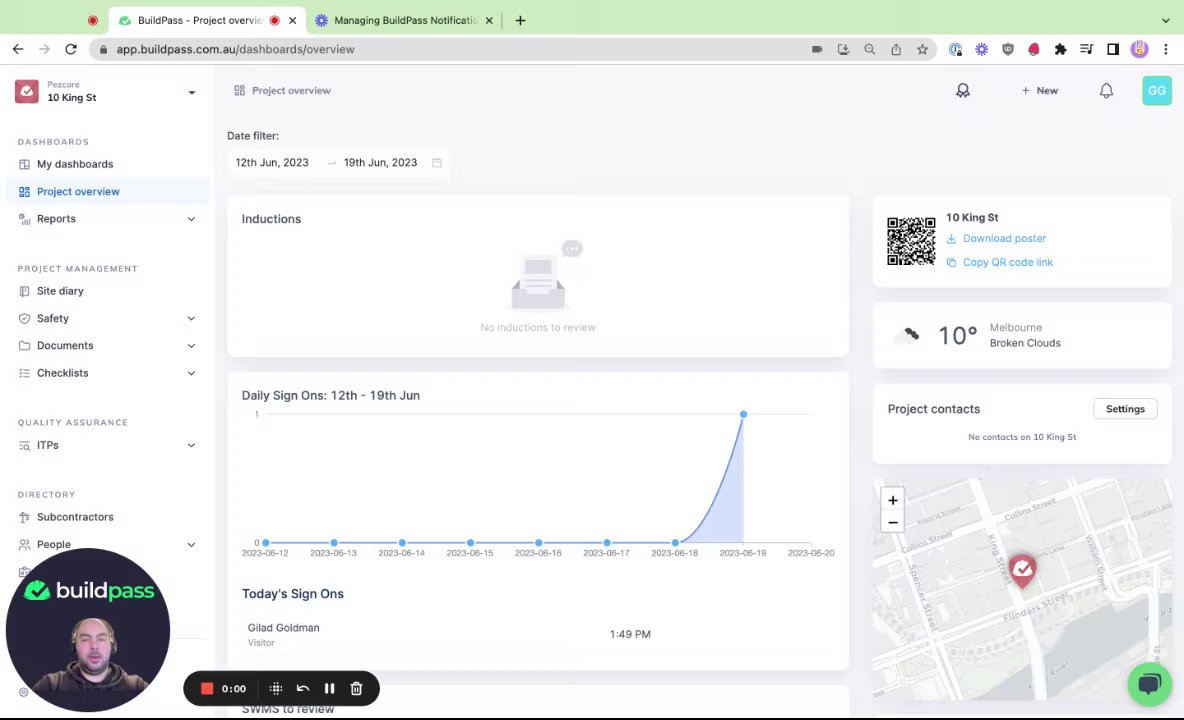Select Project overview in sidebar
Screen dimensions: 1184x720
pos(106,192)
